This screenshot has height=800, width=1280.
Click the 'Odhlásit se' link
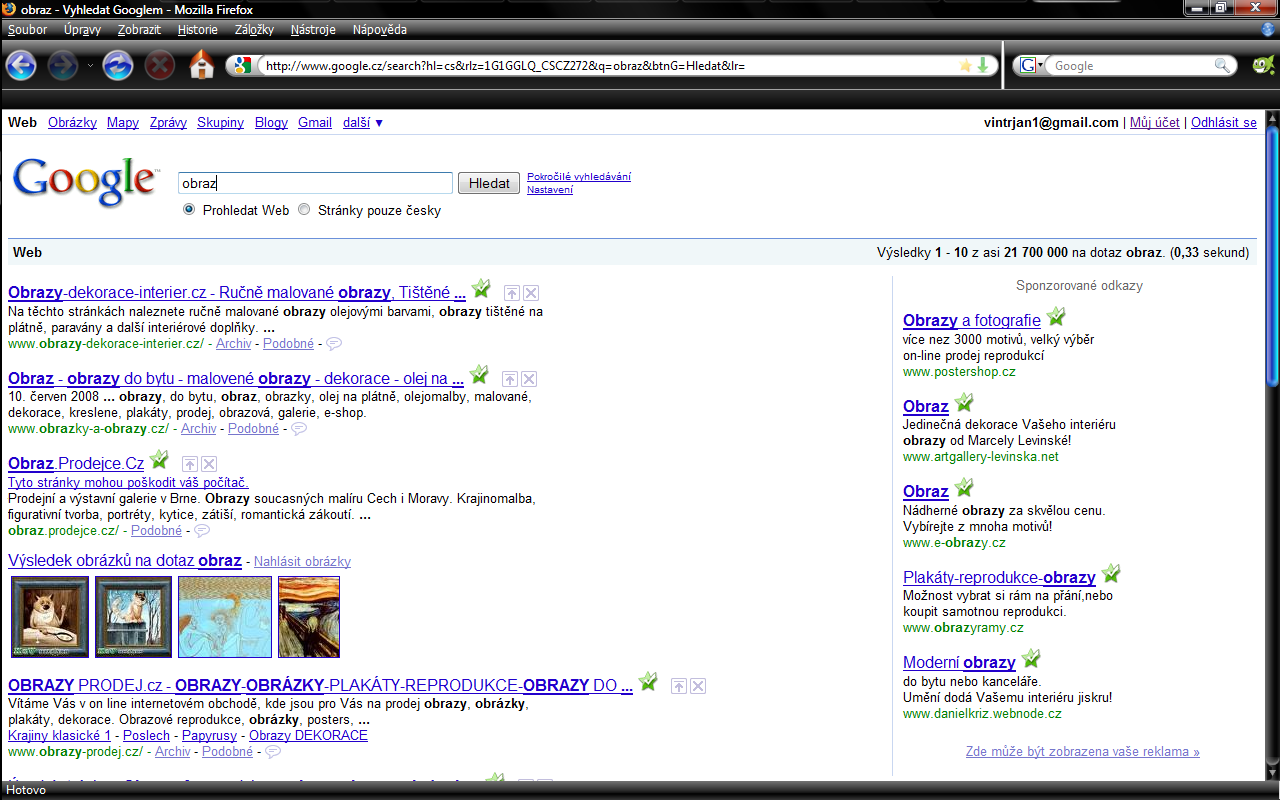click(1224, 123)
